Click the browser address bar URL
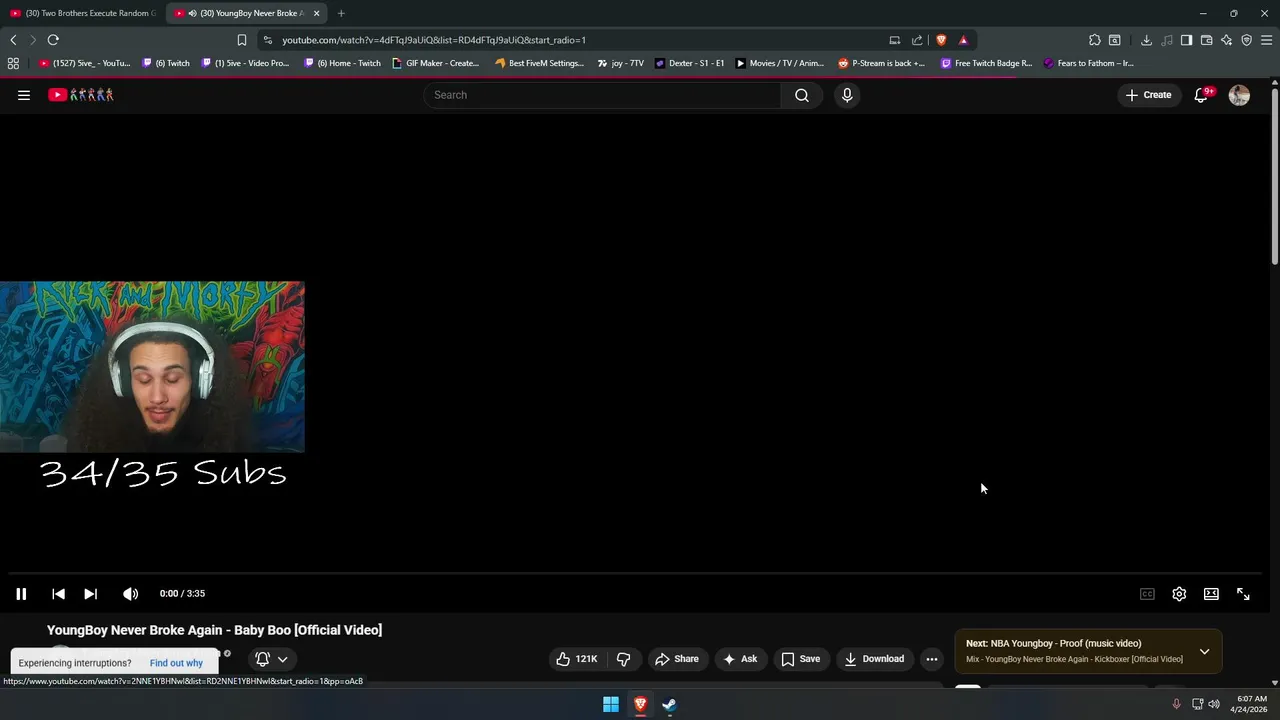The width and height of the screenshot is (1280, 720). click(x=433, y=40)
